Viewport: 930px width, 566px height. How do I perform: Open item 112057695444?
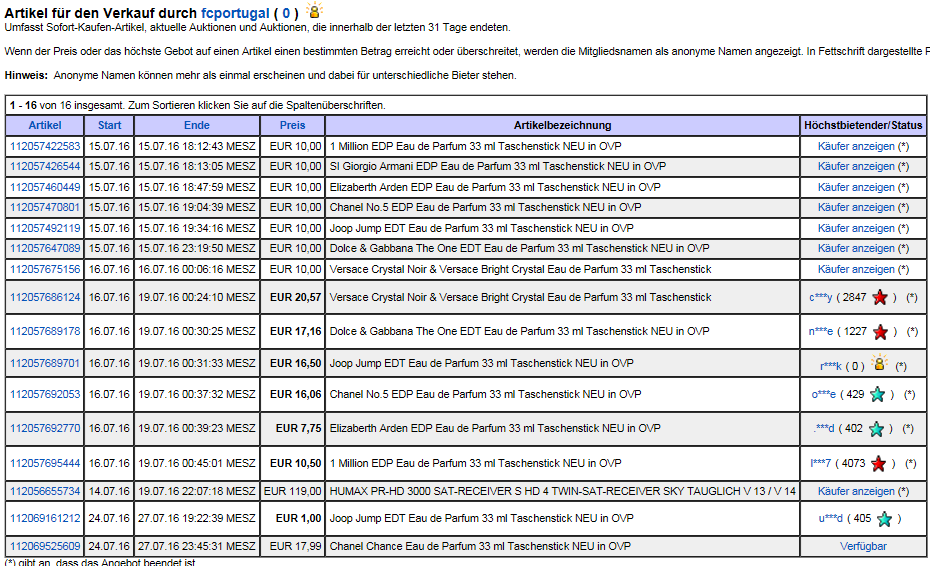coord(45,463)
